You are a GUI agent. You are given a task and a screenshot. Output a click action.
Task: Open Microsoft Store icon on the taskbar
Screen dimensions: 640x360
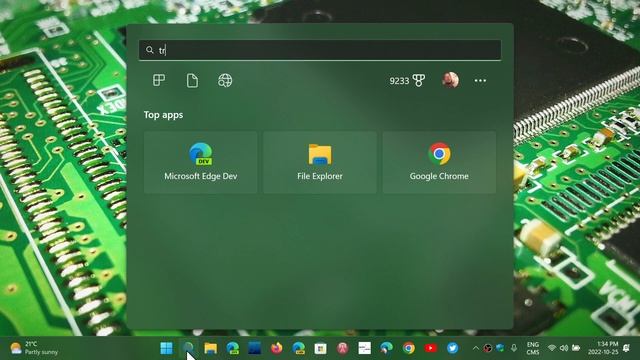(x=320, y=348)
